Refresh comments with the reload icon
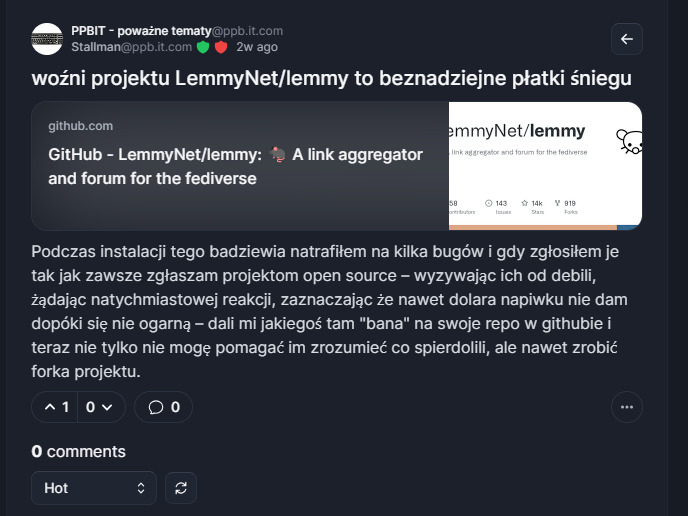The height and width of the screenshot is (516, 688). 181,488
